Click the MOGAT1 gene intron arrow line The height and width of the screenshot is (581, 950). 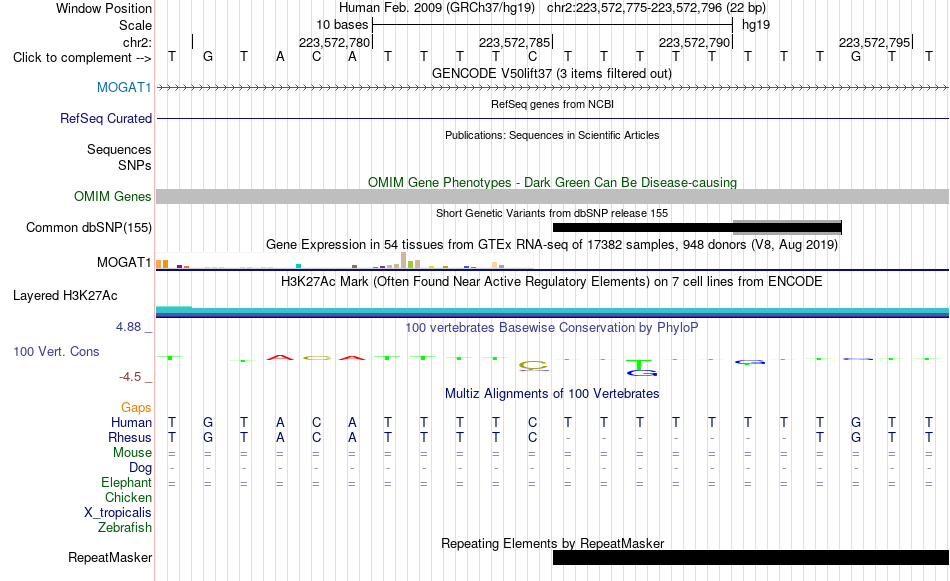pos(552,88)
